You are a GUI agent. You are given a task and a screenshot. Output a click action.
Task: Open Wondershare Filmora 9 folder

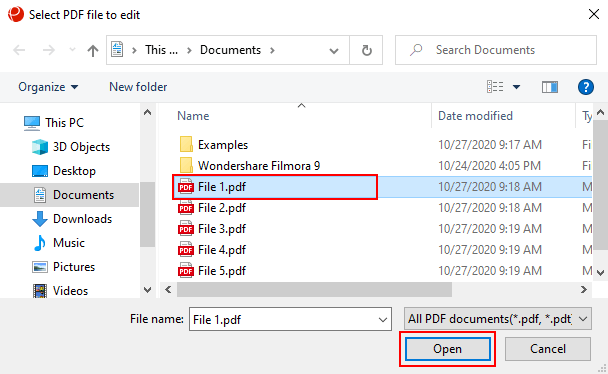click(259, 166)
